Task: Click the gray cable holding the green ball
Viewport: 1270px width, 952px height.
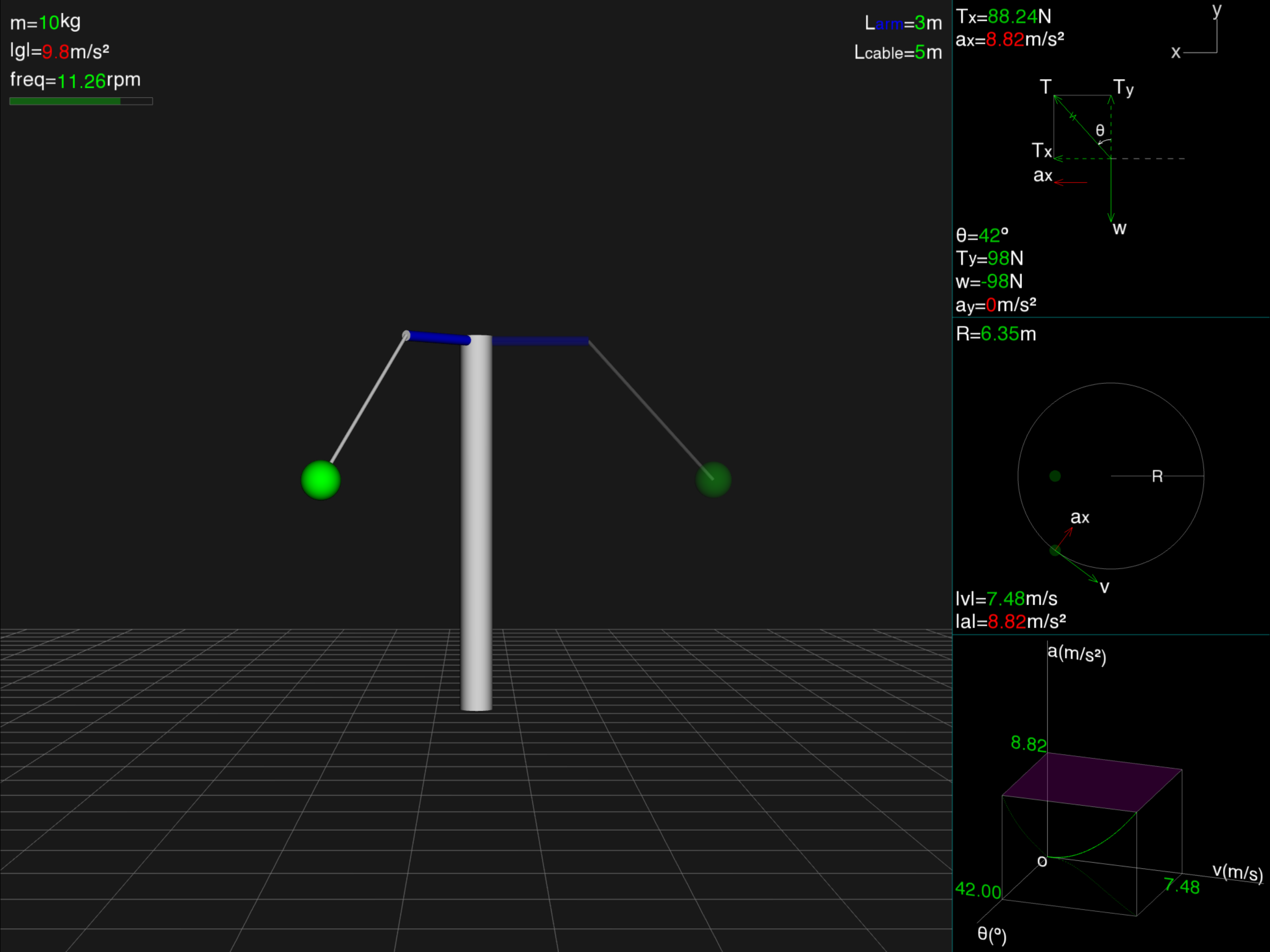Action: 369,399
